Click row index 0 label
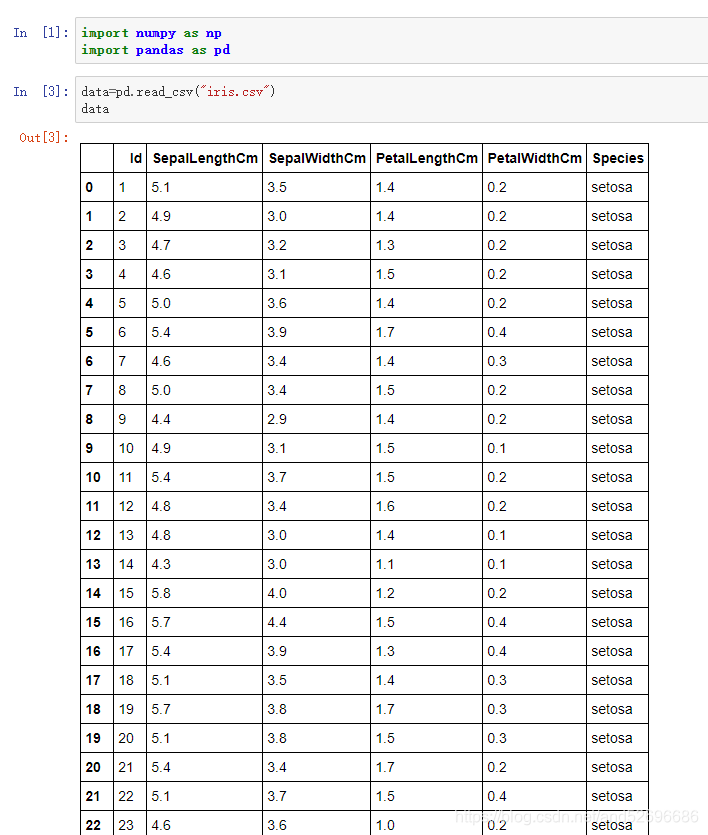The image size is (708, 835). click(x=89, y=187)
